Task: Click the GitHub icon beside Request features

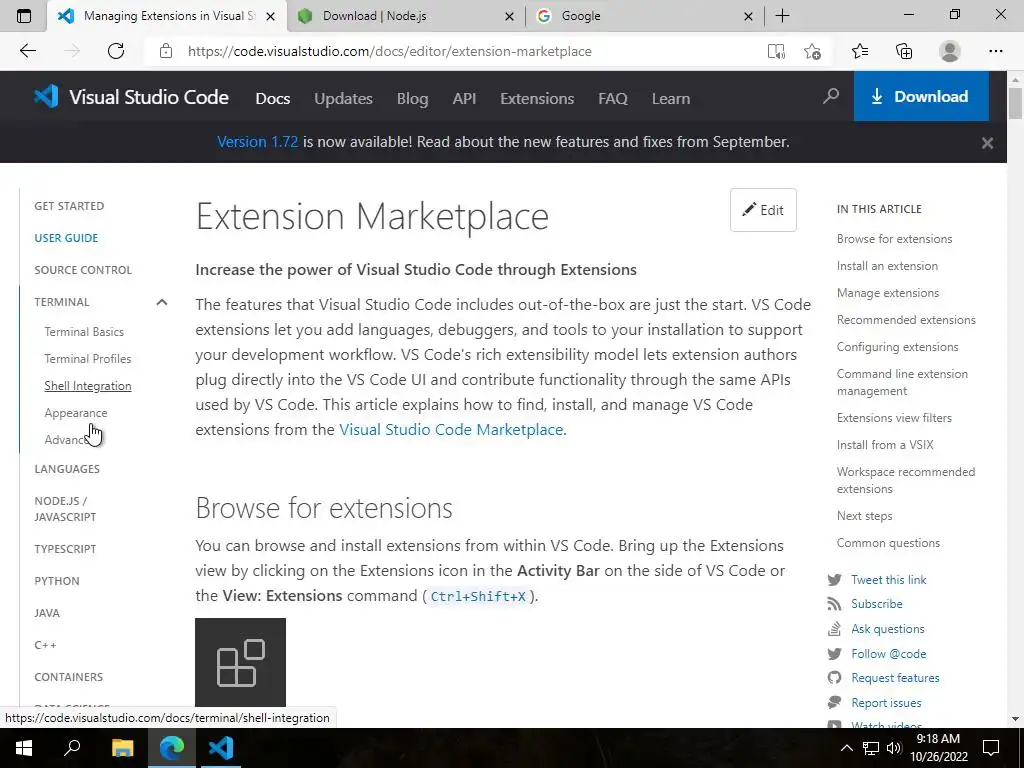Action: coord(834,678)
